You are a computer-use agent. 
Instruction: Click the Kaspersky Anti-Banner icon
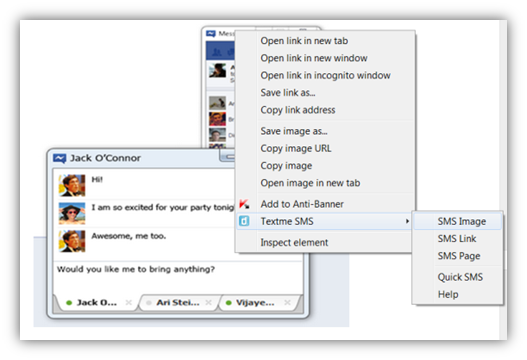pos(244,204)
